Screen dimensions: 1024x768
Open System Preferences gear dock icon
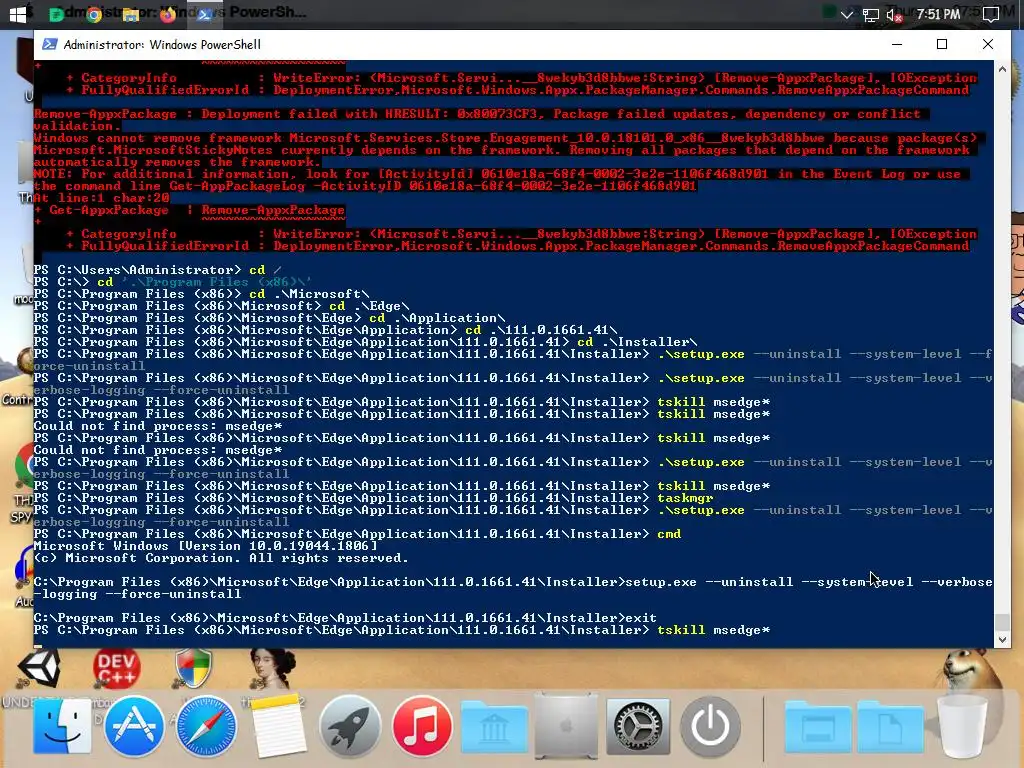pos(638,726)
